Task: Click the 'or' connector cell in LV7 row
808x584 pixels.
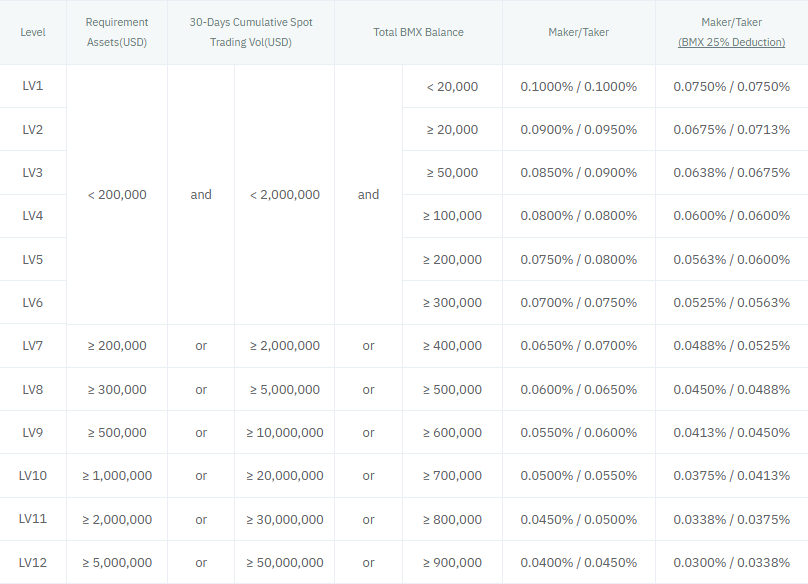Action: pyautogui.click(x=200, y=345)
